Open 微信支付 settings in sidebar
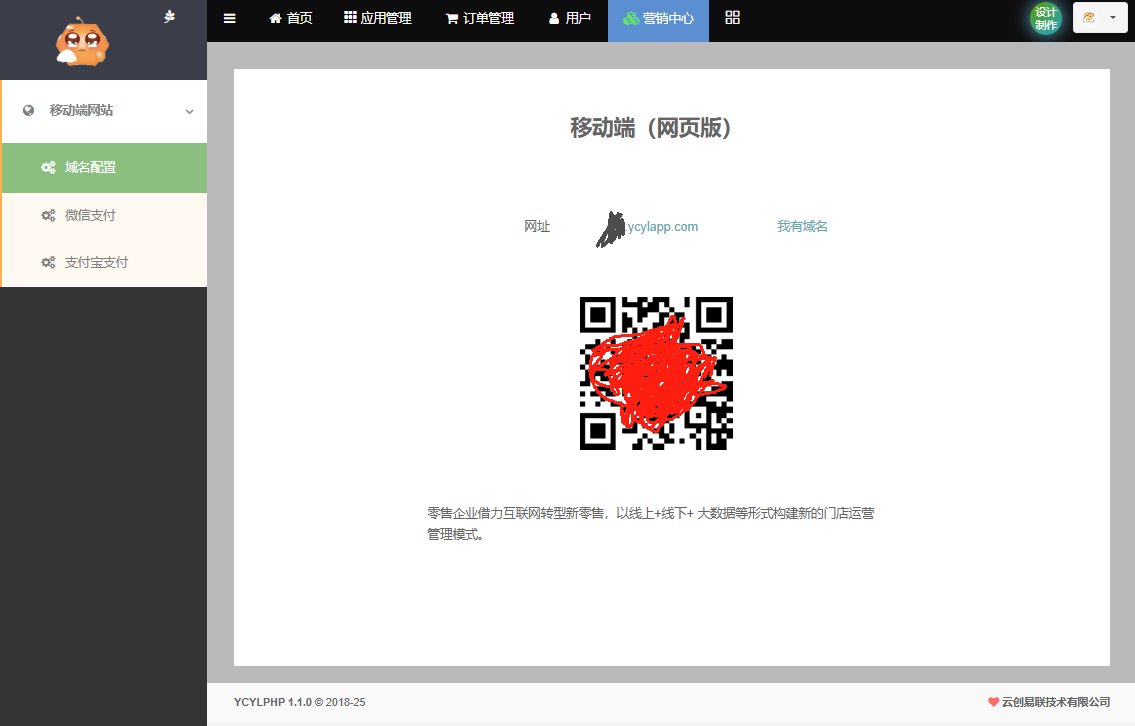 coord(90,215)
